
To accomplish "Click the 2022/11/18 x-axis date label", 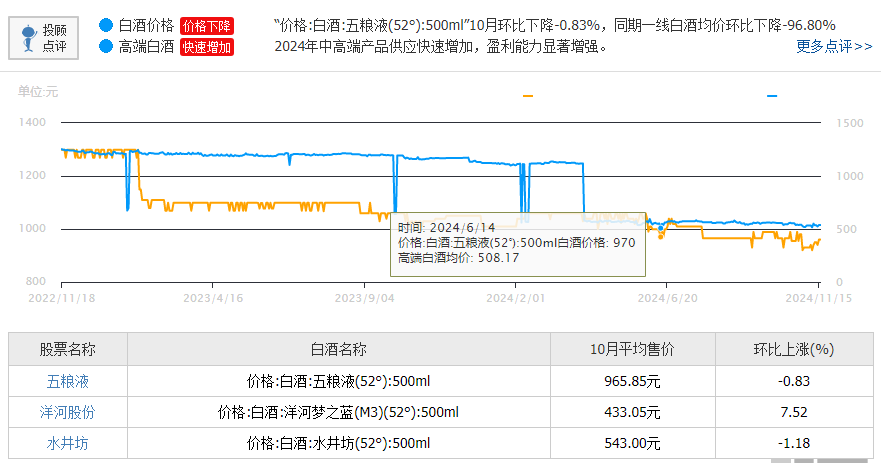I will coord(62,298).
